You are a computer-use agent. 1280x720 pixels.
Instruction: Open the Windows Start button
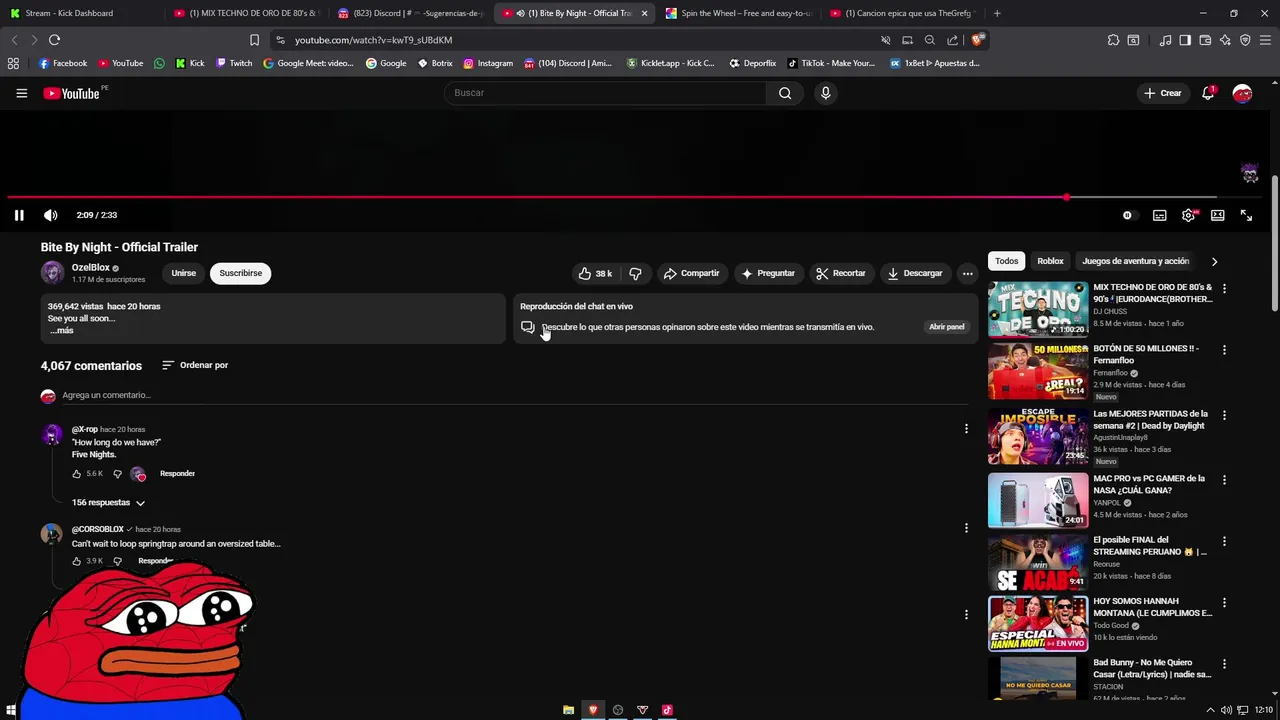(11, 710)
